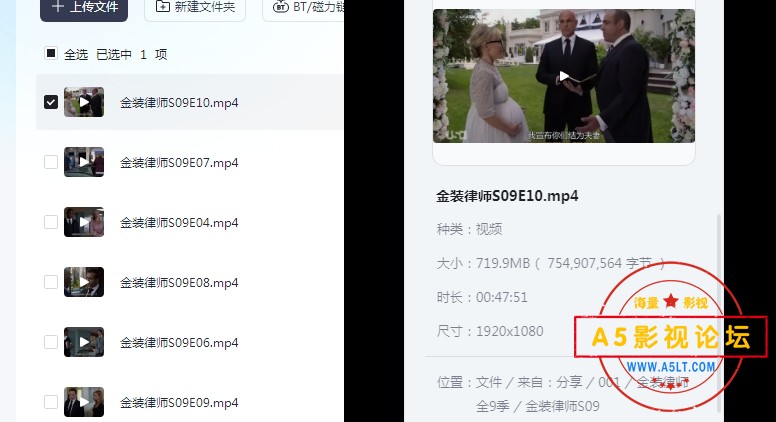Check the box for 金装律师S09E07.mp4
The image size is (776, 422).
click(x=51, y=162)
